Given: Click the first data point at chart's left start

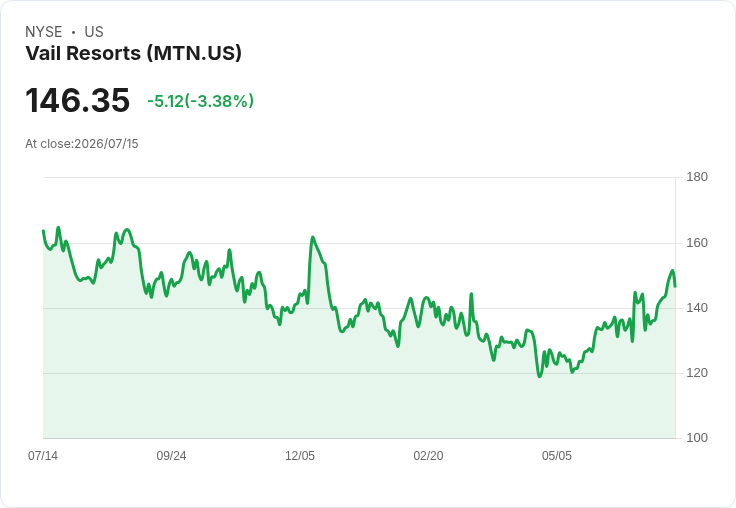Looking at the screenshot, I should pyautogui.click(x=44, y=231).
